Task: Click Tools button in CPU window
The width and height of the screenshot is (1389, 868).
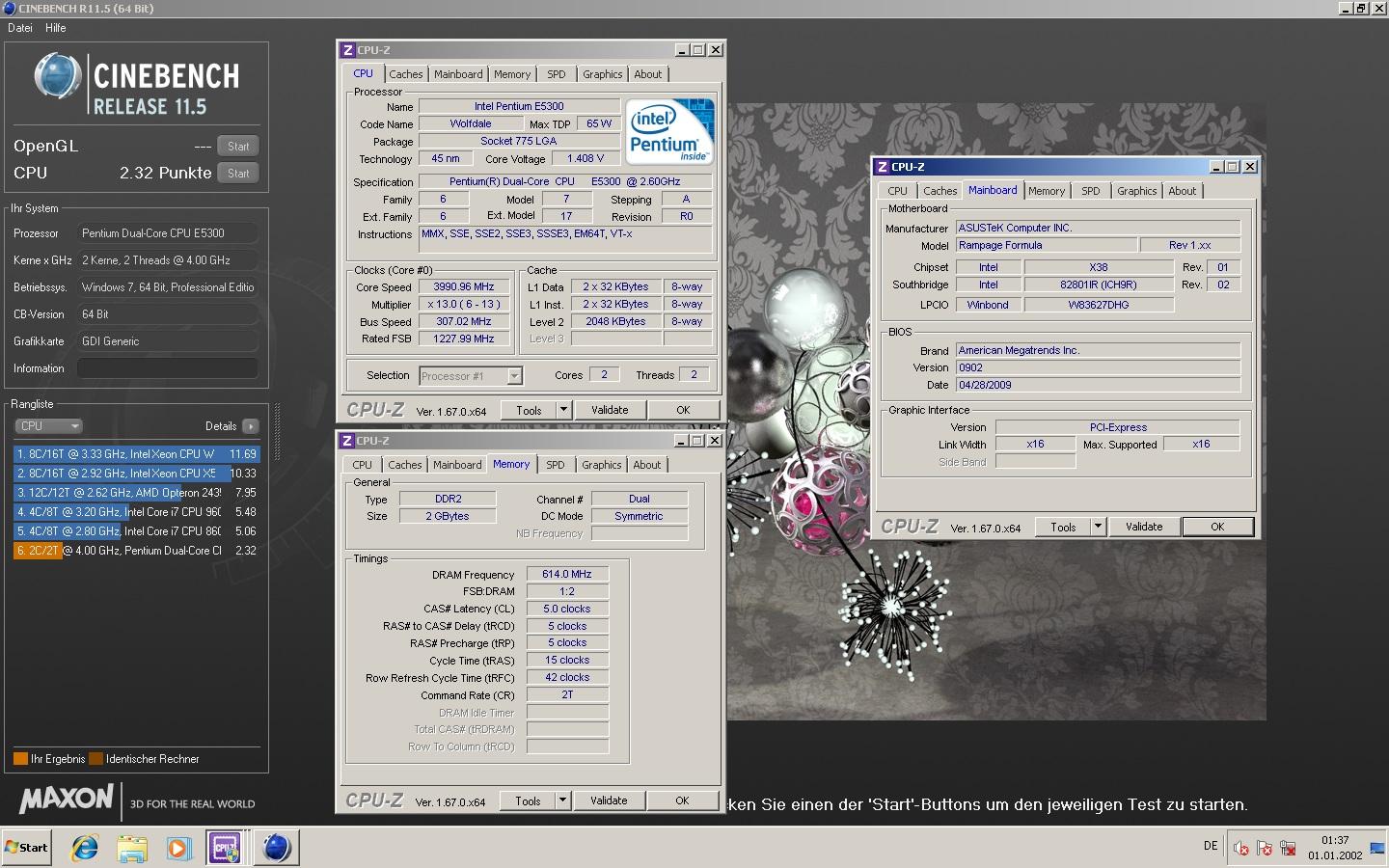Action: [530, 411]
